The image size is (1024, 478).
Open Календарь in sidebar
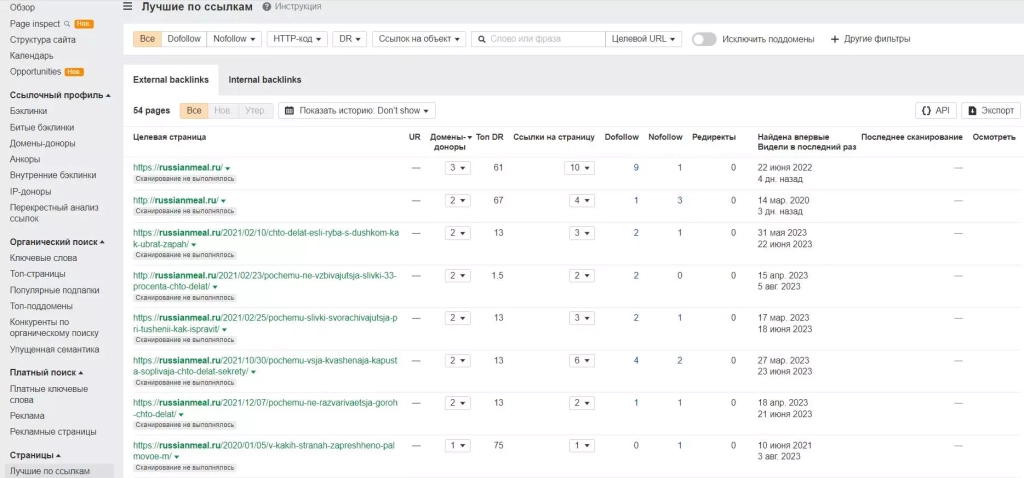pos(31,56)
